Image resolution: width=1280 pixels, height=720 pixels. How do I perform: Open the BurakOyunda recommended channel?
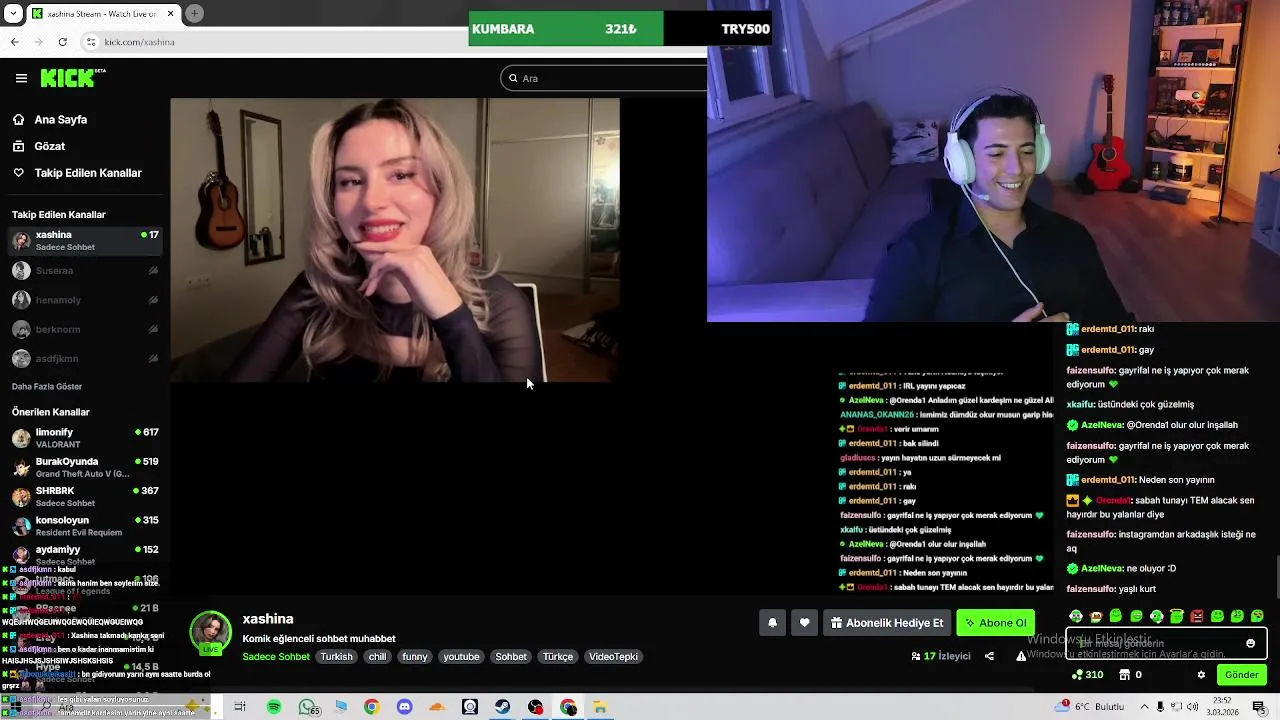[85, 467]
